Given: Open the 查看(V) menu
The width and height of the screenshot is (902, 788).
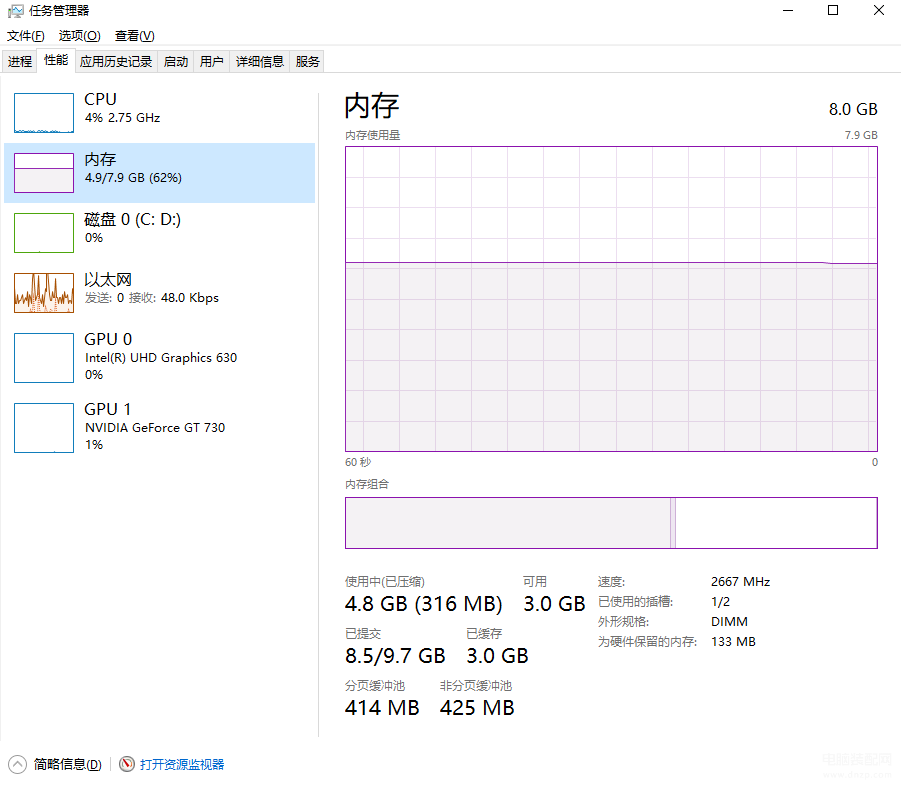Looking at the screenshot, I should point(134,36).
